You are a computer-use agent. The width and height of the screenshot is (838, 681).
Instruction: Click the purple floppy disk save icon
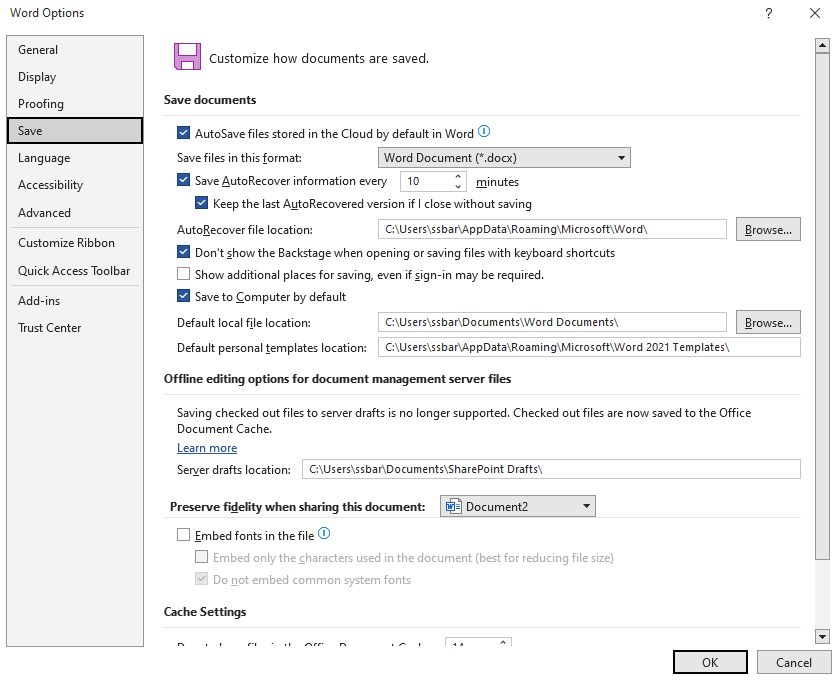tap(188, 57)
